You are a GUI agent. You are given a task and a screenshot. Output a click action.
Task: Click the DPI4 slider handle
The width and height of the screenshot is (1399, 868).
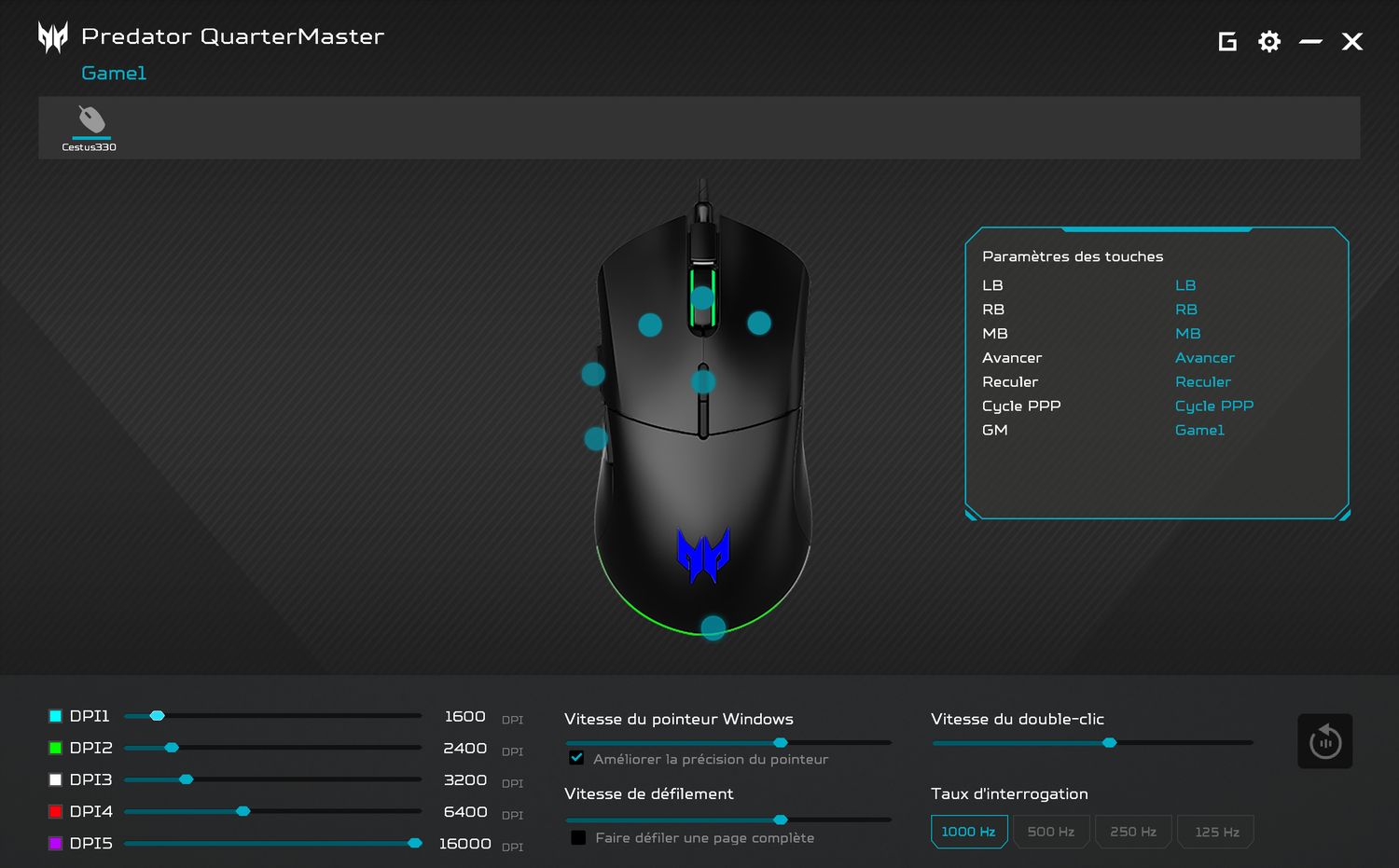click(243, 811)
